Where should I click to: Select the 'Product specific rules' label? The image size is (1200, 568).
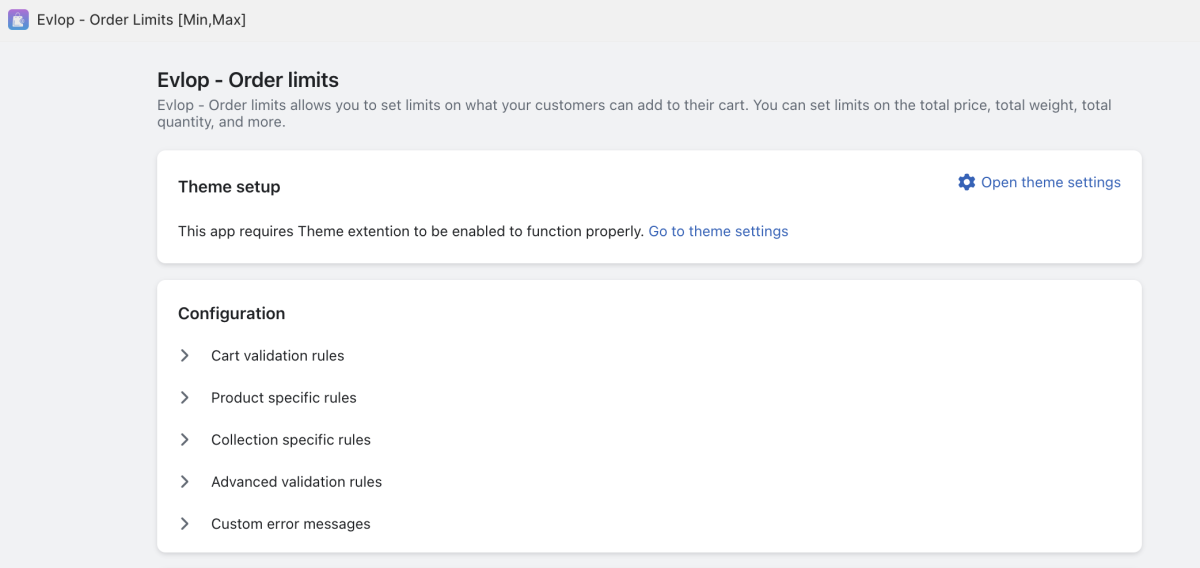coord(283,398)
